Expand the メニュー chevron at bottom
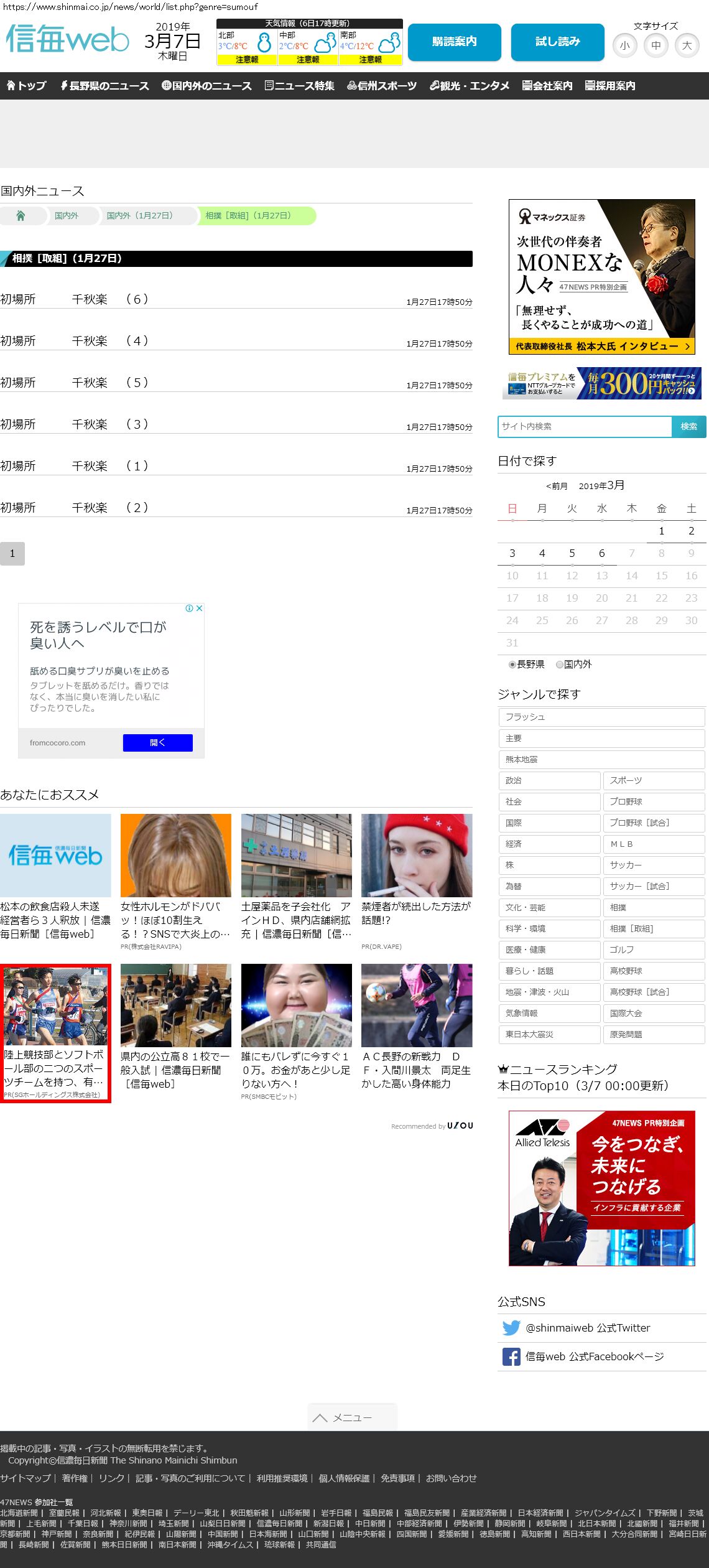Viewport: 709px width, 1568px height. [x=320, y=1417]
